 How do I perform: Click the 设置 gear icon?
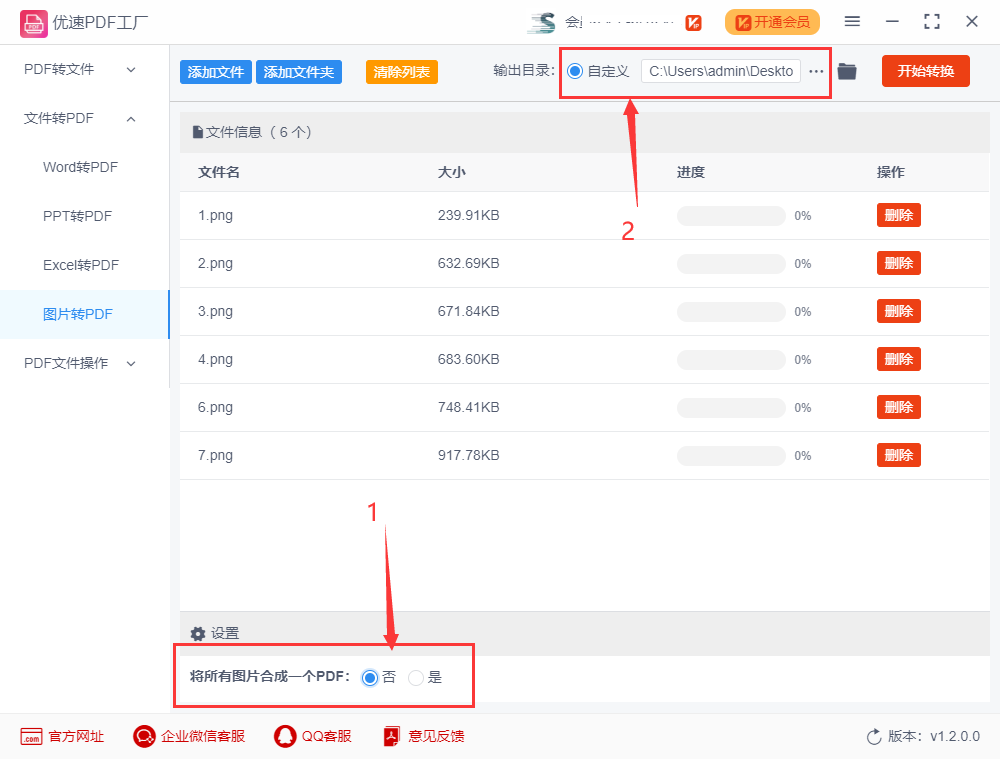click(198, 633)
